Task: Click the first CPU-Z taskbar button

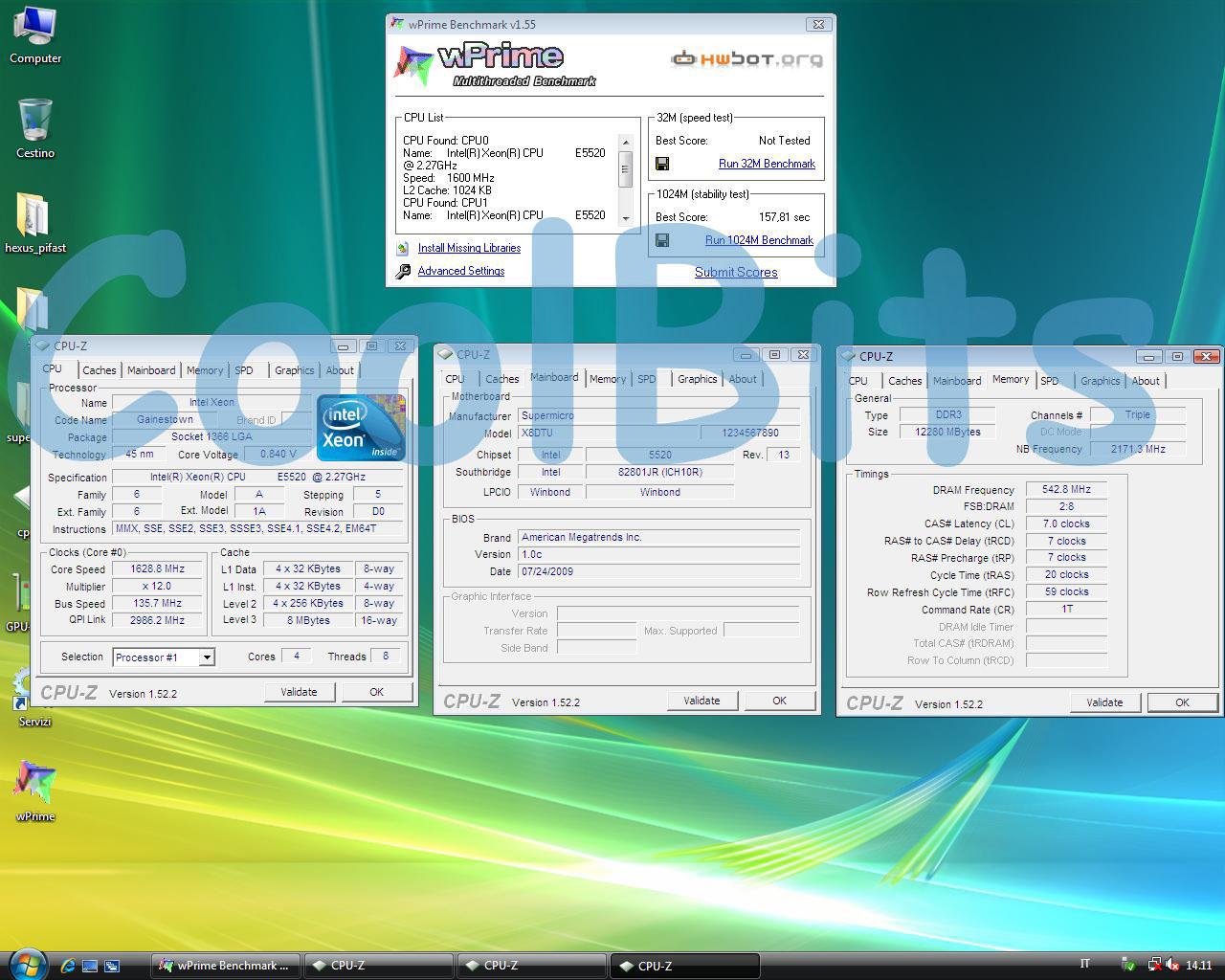Action: pos(379,966)
